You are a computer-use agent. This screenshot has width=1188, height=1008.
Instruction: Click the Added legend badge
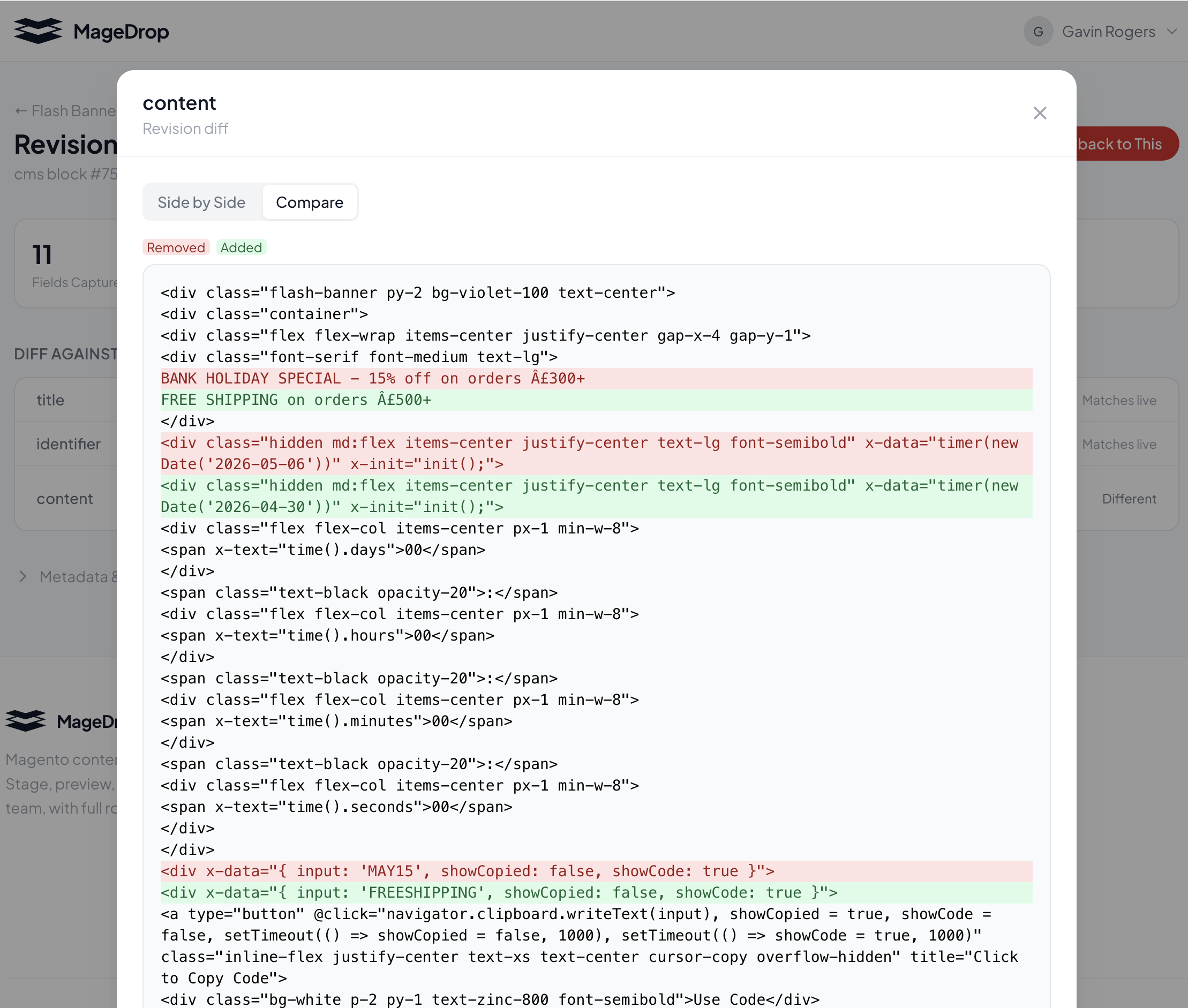pyautogui.click(x=241, y=247)
